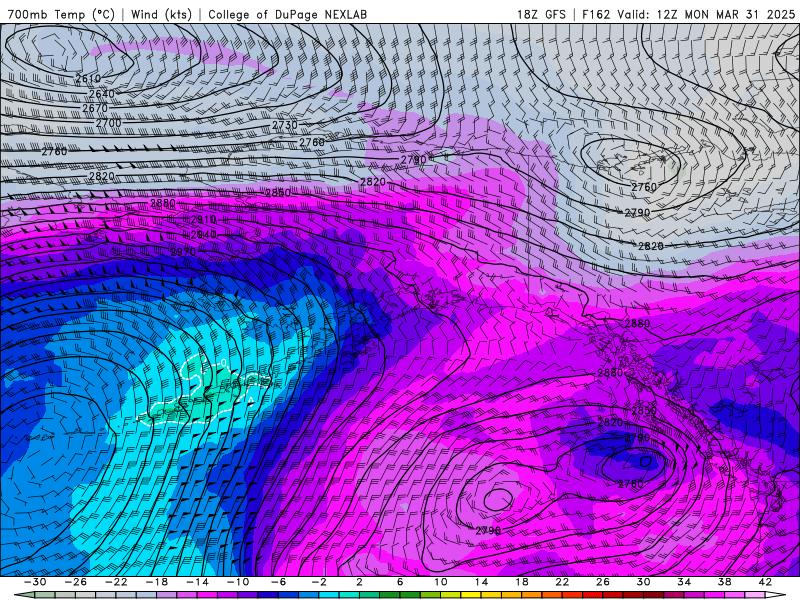Click the "700mb Temp (°C)" title text
800x600 pixels.
61,15
